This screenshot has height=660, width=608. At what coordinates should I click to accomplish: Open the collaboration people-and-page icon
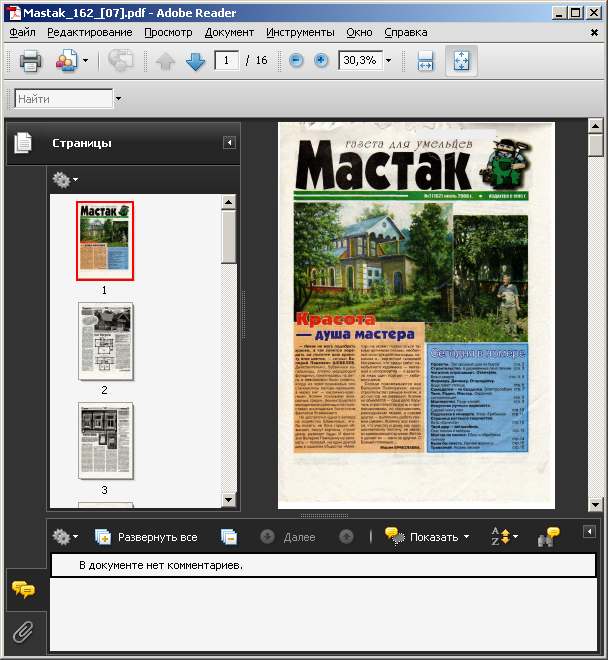(67, 61)
